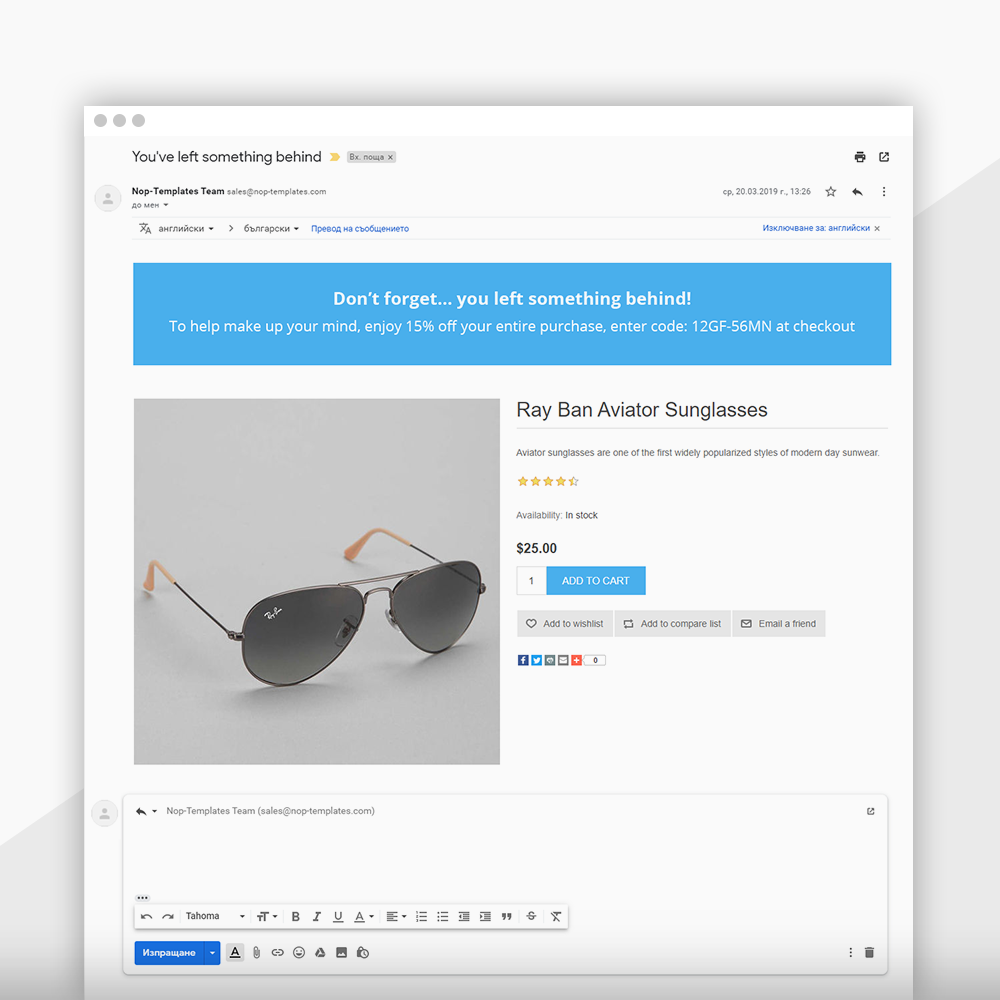Viewport: 1000px width, 1000px height.
Task: Open the email in a new window
Action: (884, 157)
